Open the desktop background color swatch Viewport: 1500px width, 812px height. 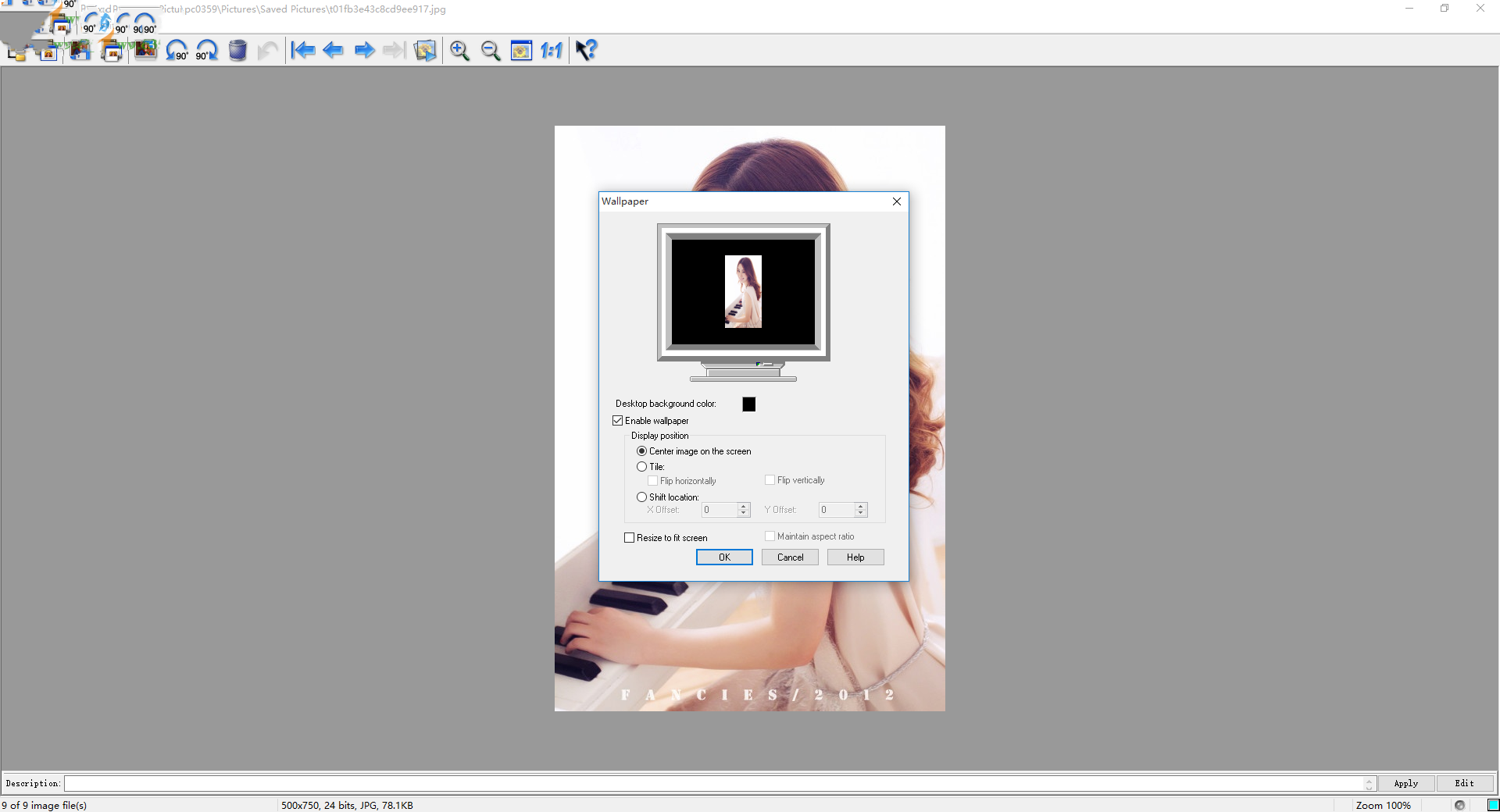click(748, 404)
